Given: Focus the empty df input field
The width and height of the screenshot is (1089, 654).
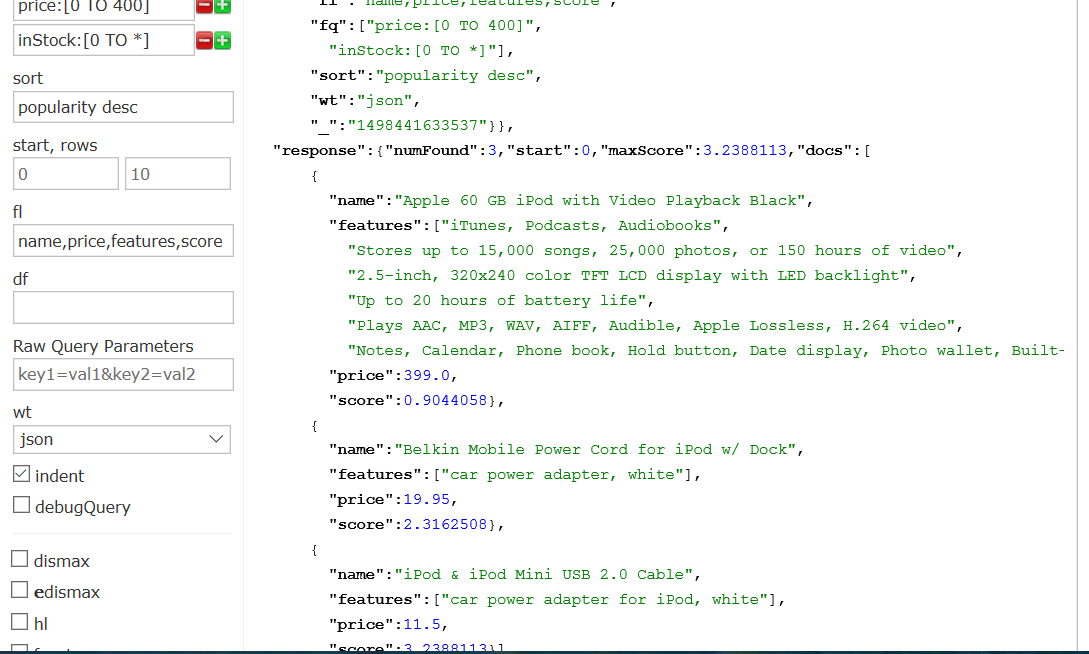Looking at the screenshot, I should pyautogui.click(x=123, y=308).
